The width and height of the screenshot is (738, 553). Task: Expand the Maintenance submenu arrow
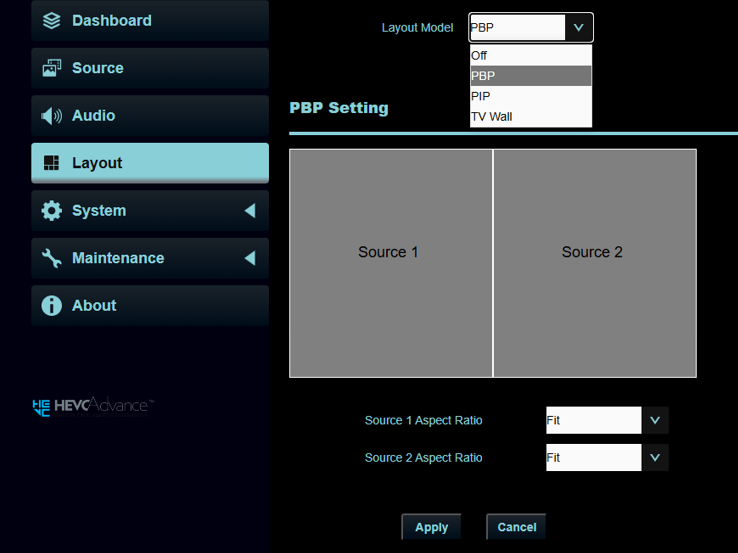point(249,258)
